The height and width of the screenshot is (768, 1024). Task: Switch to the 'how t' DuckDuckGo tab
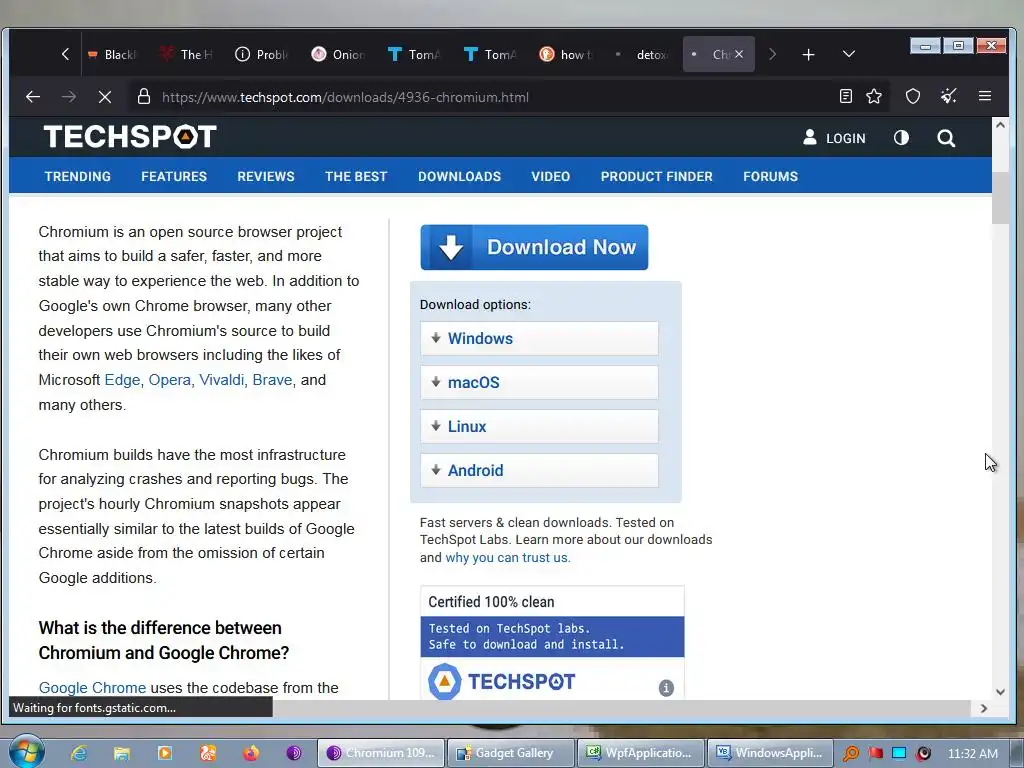(566, 54)
